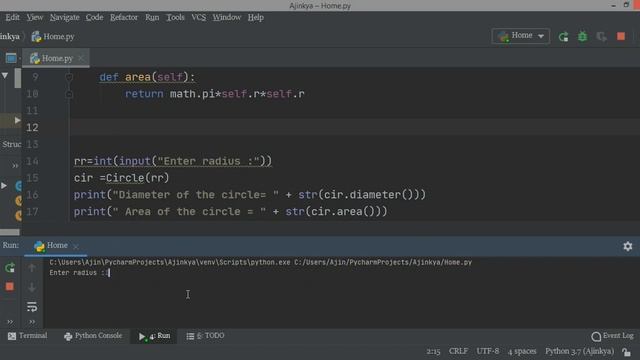640x360 pixels.
Task: Go down the stack trace arrow
Action: click(32, 287)
